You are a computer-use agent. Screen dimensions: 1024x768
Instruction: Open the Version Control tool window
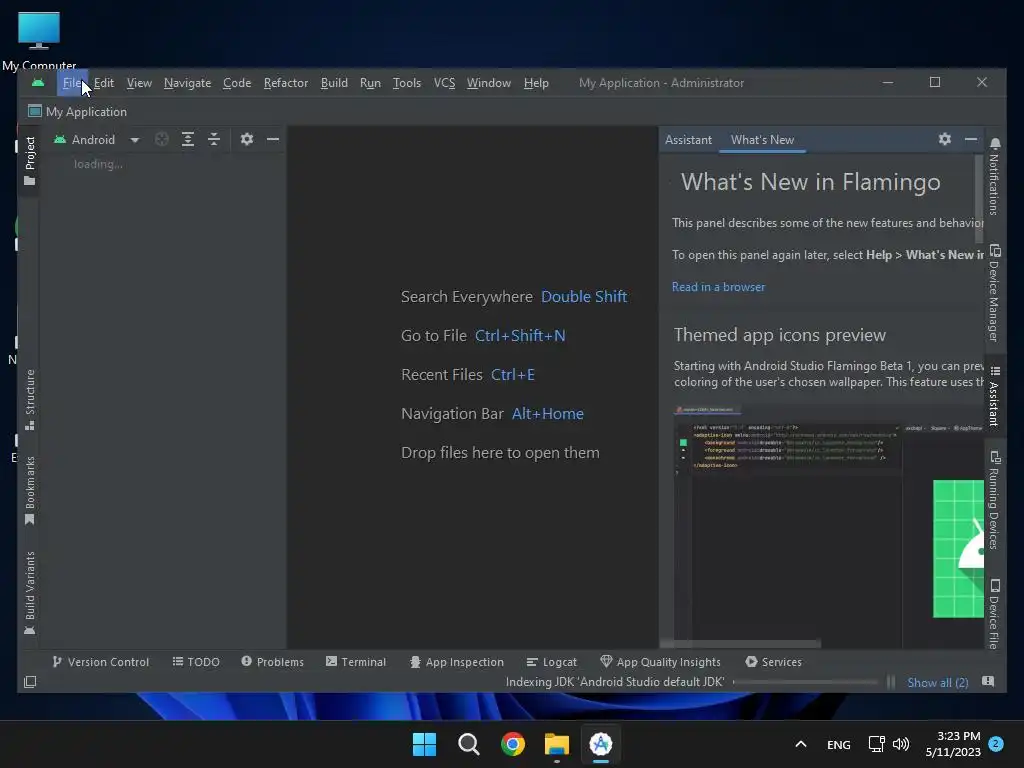(x=101, y=662)
